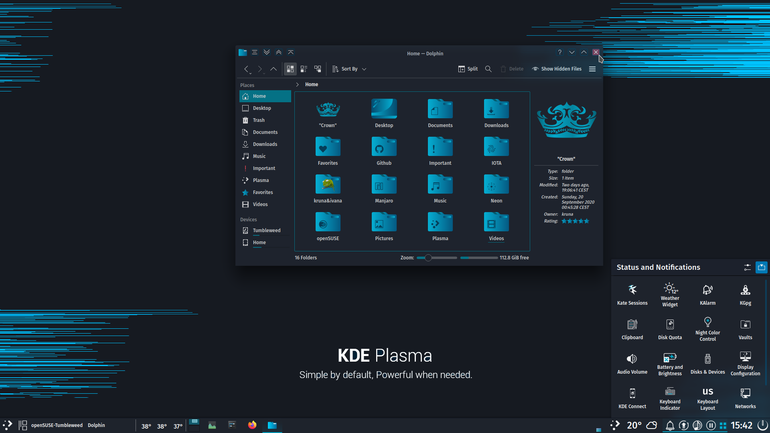Click the breadcrumb arrow before Home
Viewport: 770px width, 433px height.
click(x=297, y=84)
